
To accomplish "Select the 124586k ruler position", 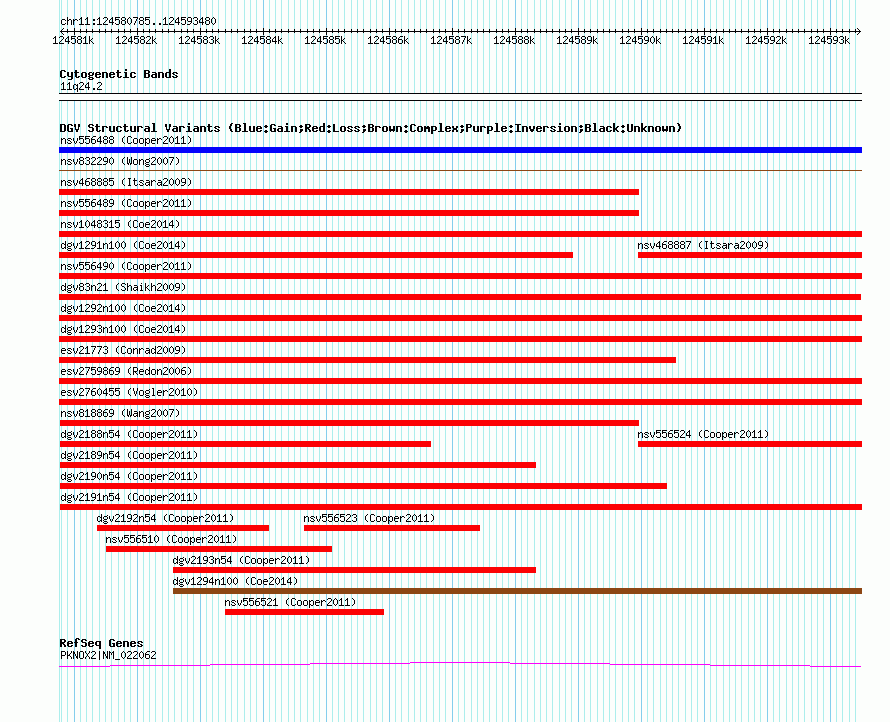I will point(388,40).
